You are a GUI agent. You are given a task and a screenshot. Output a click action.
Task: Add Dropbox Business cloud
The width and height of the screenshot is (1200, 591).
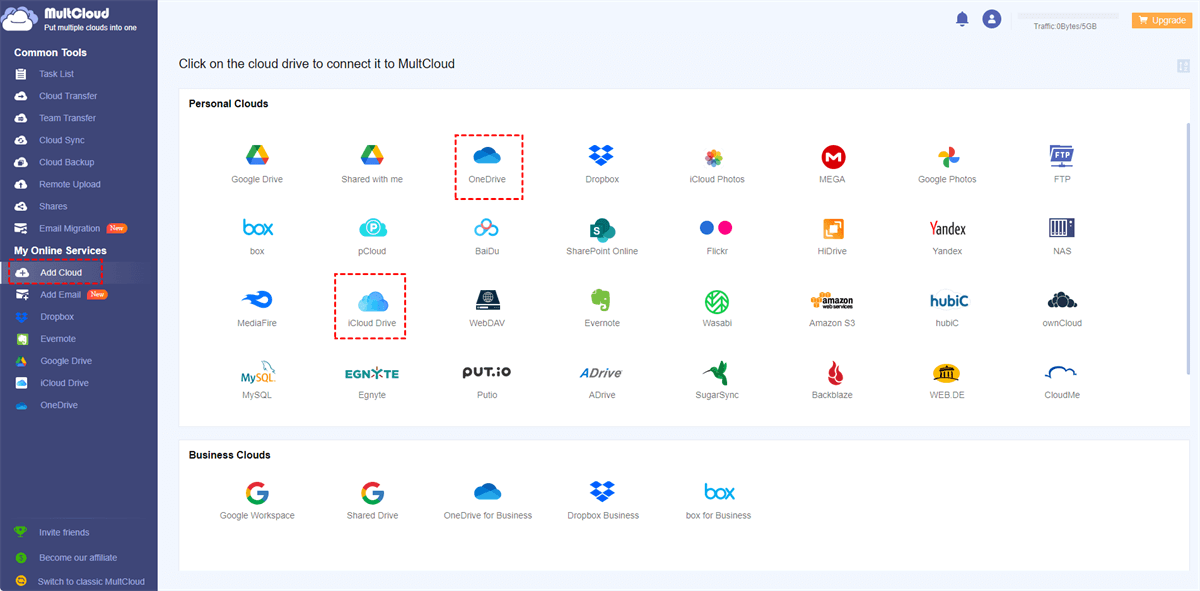tap(602, 501)
